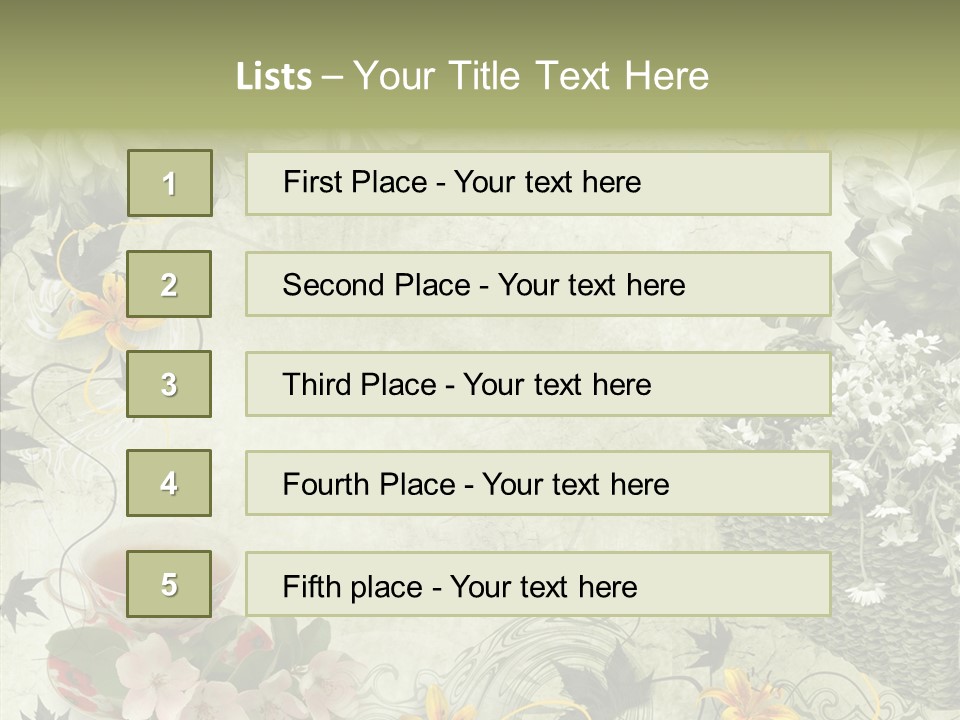
Task: Click the number 1 box
Action: click(170, 183)
